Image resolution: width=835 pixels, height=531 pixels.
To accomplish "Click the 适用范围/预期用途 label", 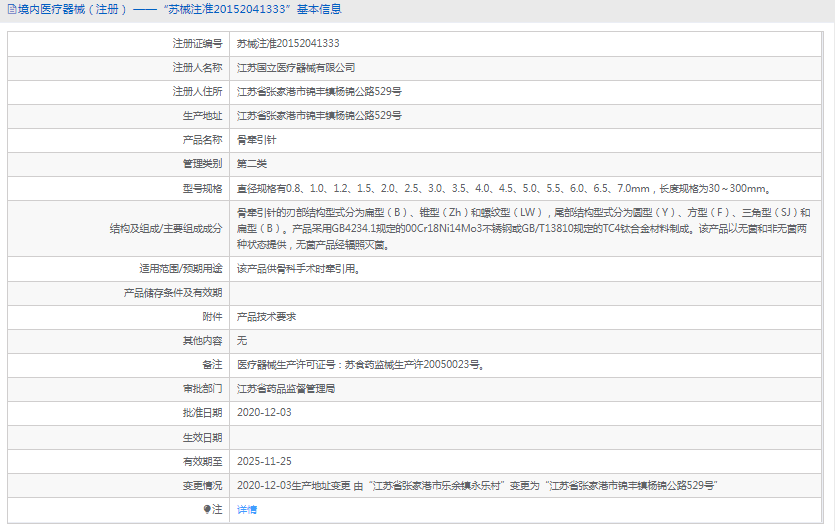I will [x=181, y=269].
